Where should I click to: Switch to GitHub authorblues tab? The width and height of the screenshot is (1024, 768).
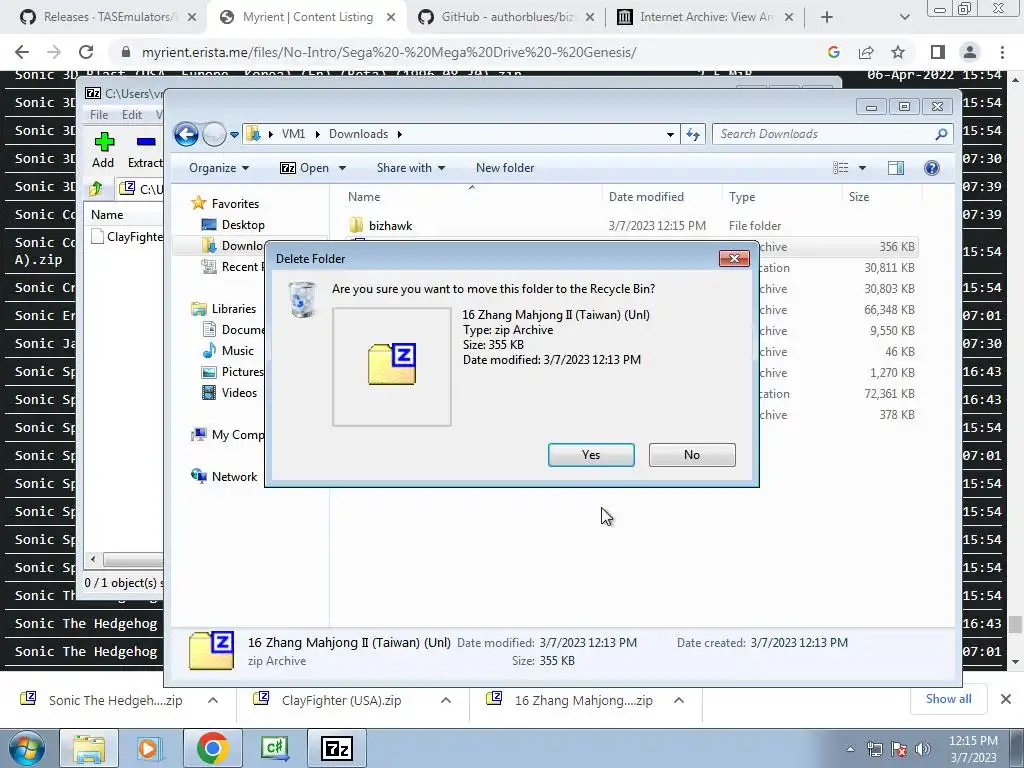507,17
